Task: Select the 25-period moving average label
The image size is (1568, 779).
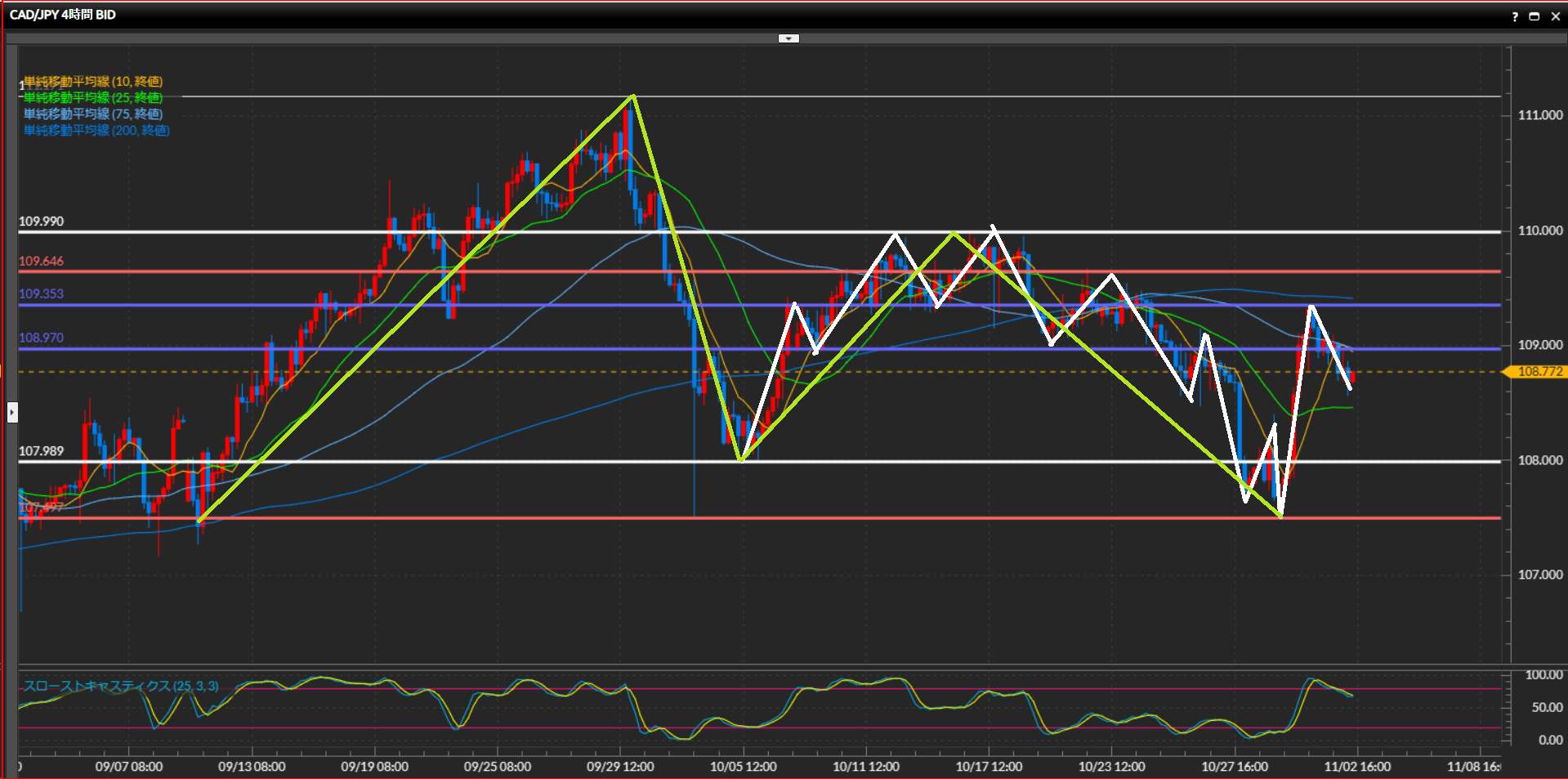Action: (x=92, y=98)
